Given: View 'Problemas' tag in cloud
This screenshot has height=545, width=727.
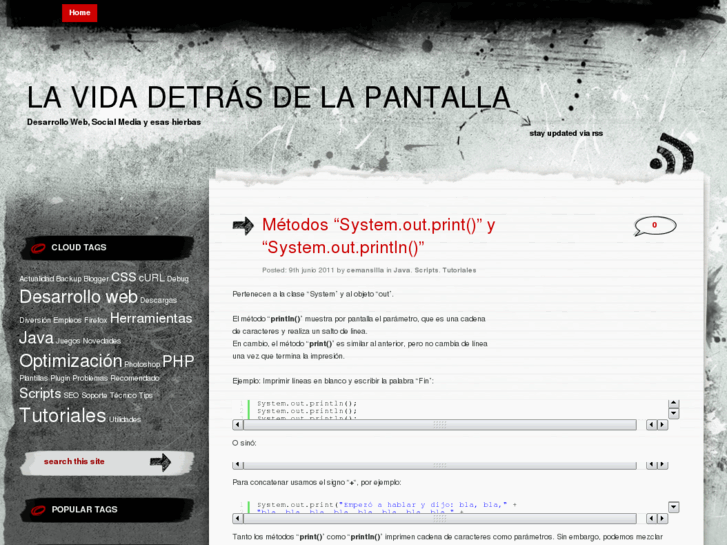Looking at the screenshot, I should (90, 378).
